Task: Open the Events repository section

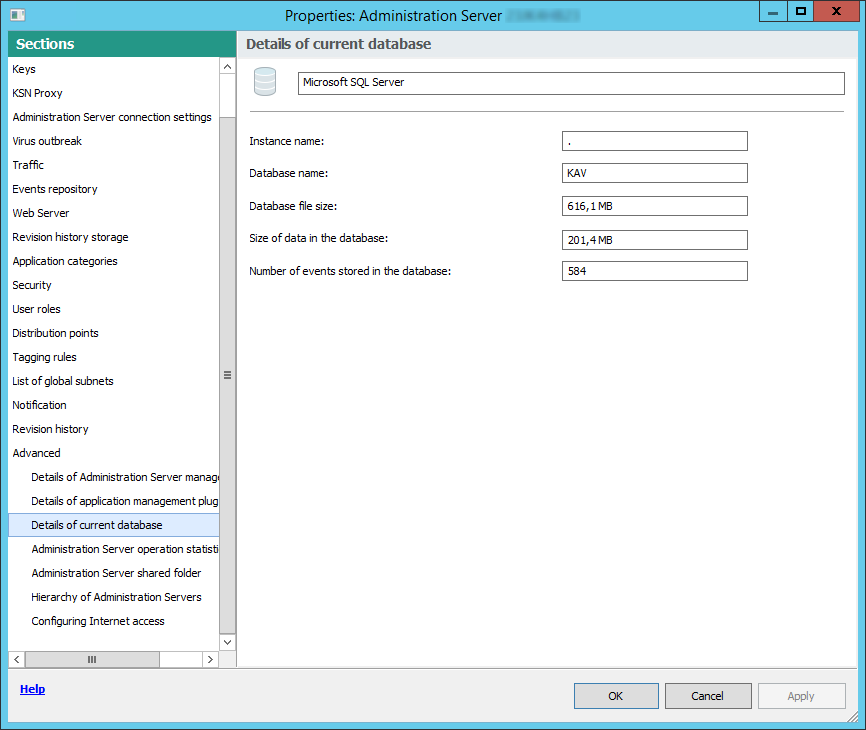Action: pyautogui.click(x=54, y=188)
